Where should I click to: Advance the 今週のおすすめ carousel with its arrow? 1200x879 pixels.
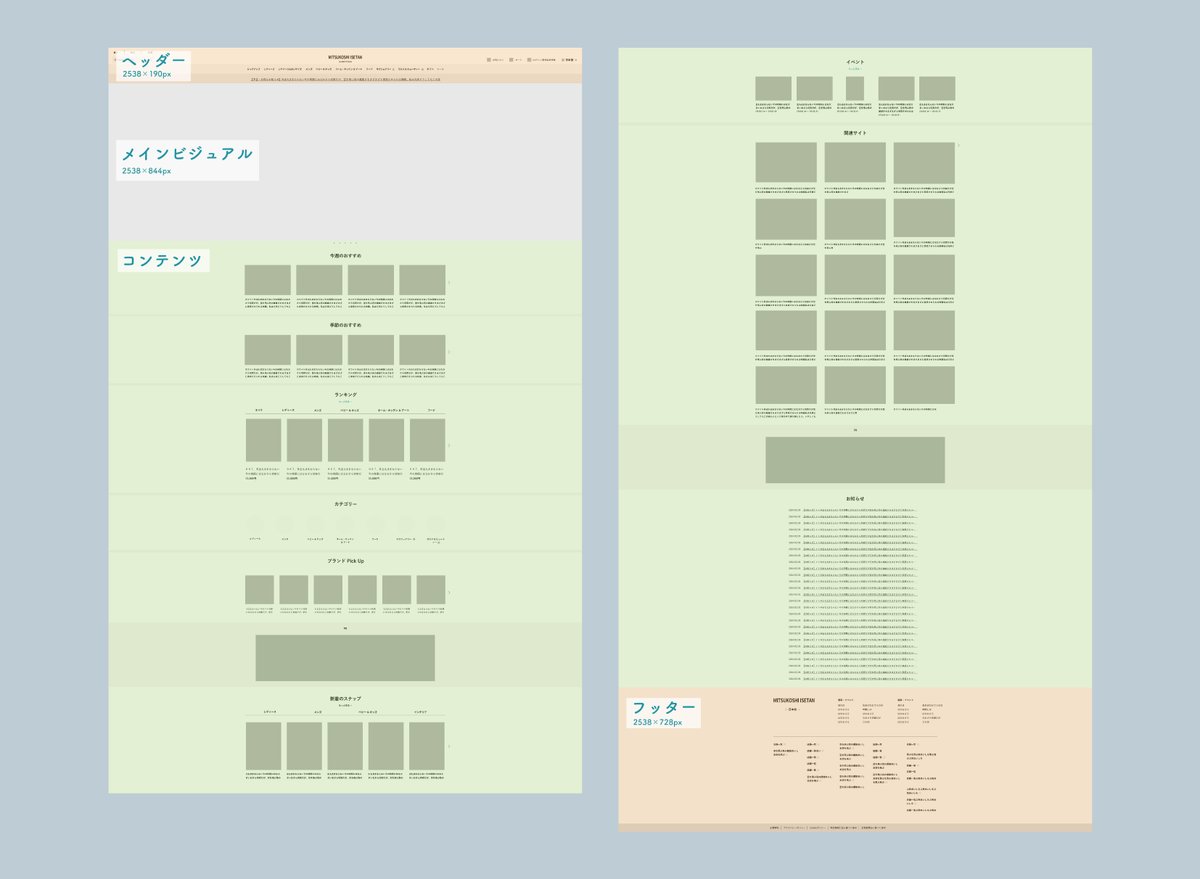click(449, 281)
